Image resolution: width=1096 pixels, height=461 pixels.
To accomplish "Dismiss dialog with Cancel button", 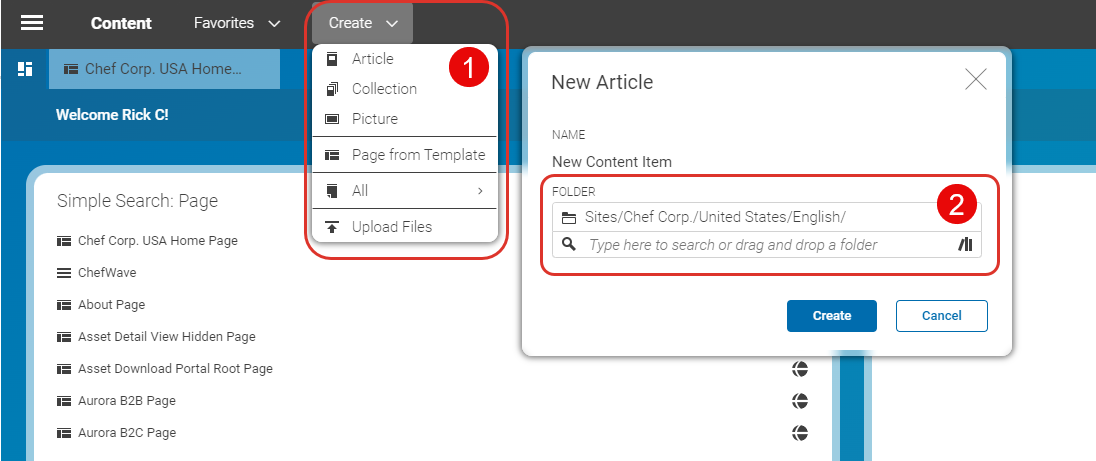I will (x=942, y=316).
